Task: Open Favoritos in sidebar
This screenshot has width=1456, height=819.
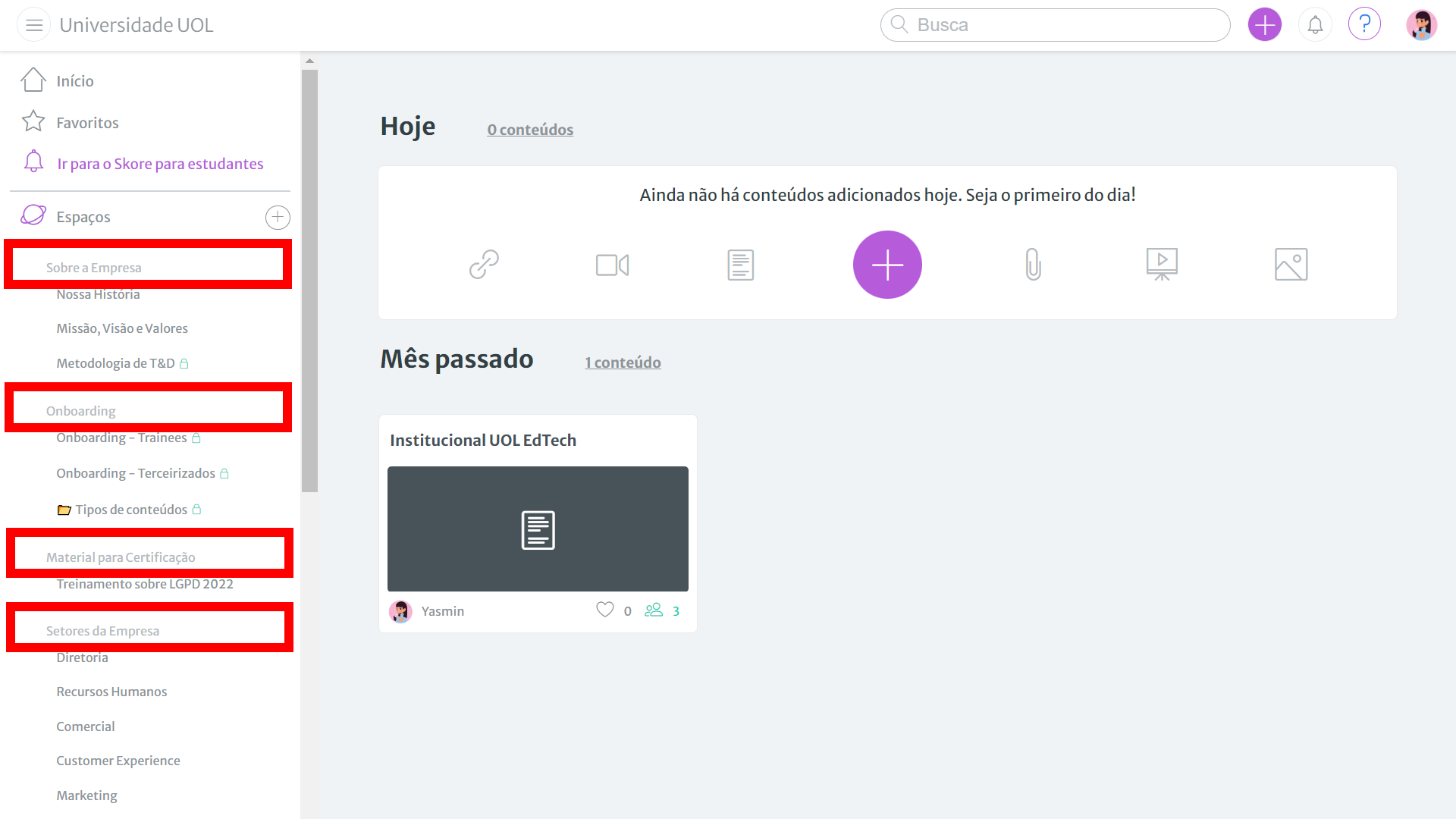Action: coord(87,123)
